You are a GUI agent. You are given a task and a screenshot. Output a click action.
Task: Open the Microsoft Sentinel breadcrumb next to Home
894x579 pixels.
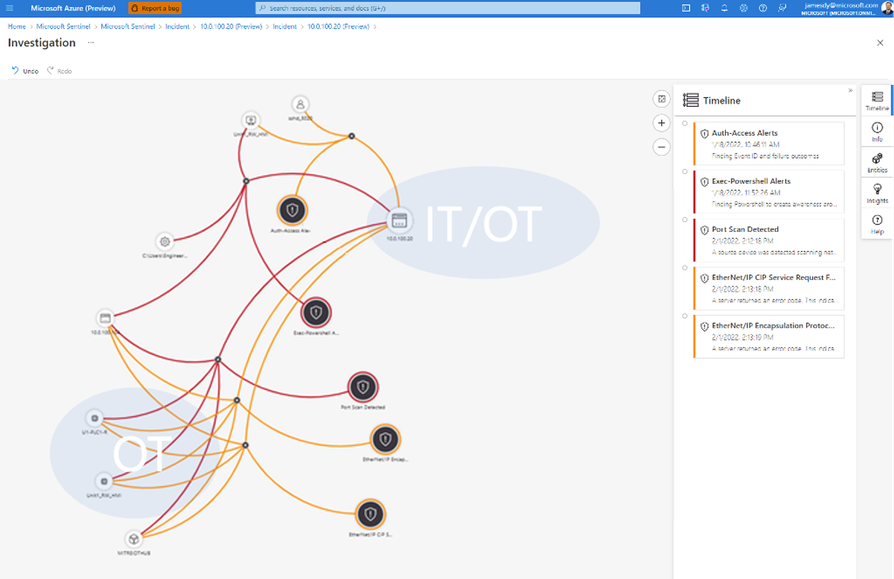(63, 26)
